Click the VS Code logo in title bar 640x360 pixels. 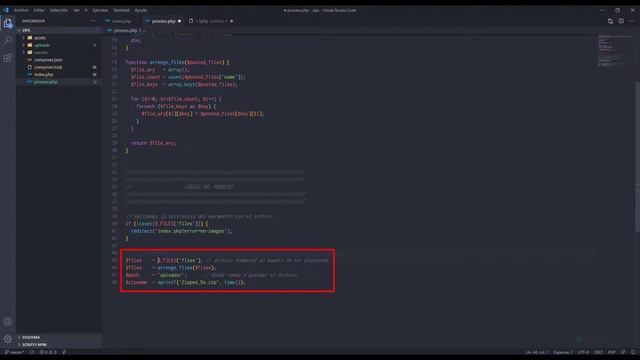[x=6, y=10]
